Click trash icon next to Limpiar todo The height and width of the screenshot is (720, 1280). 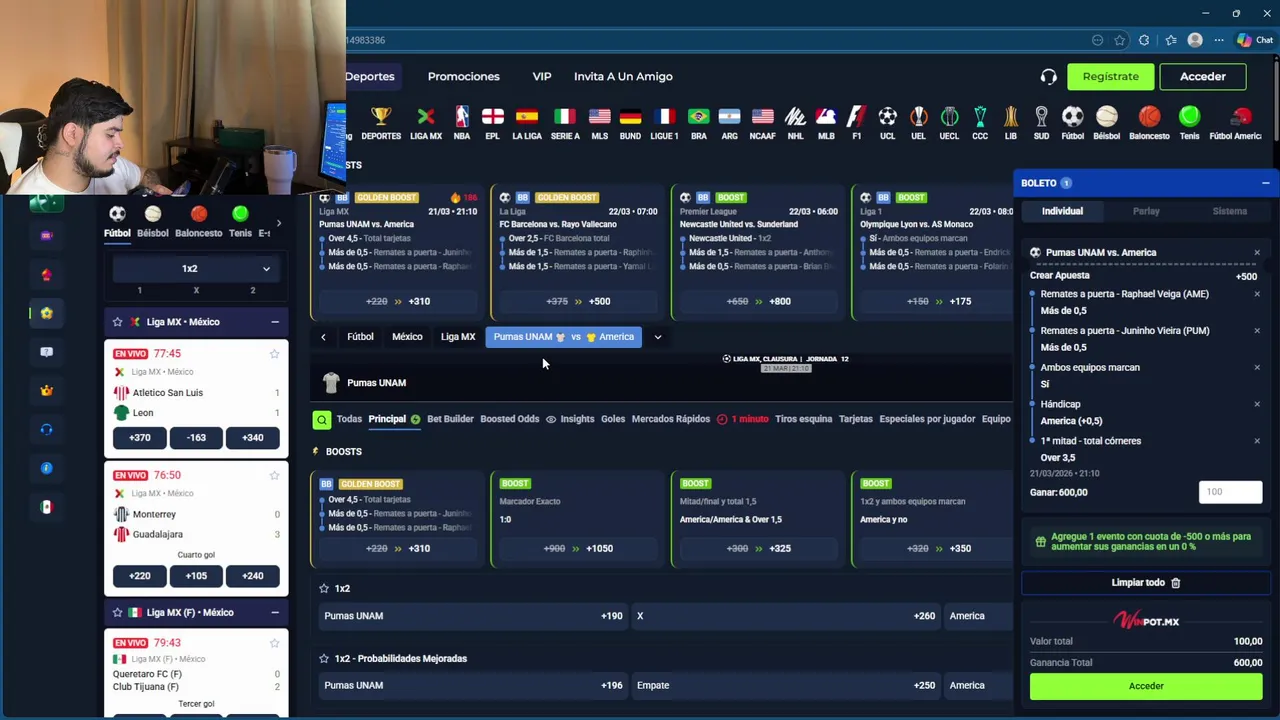click(1176, 583)
